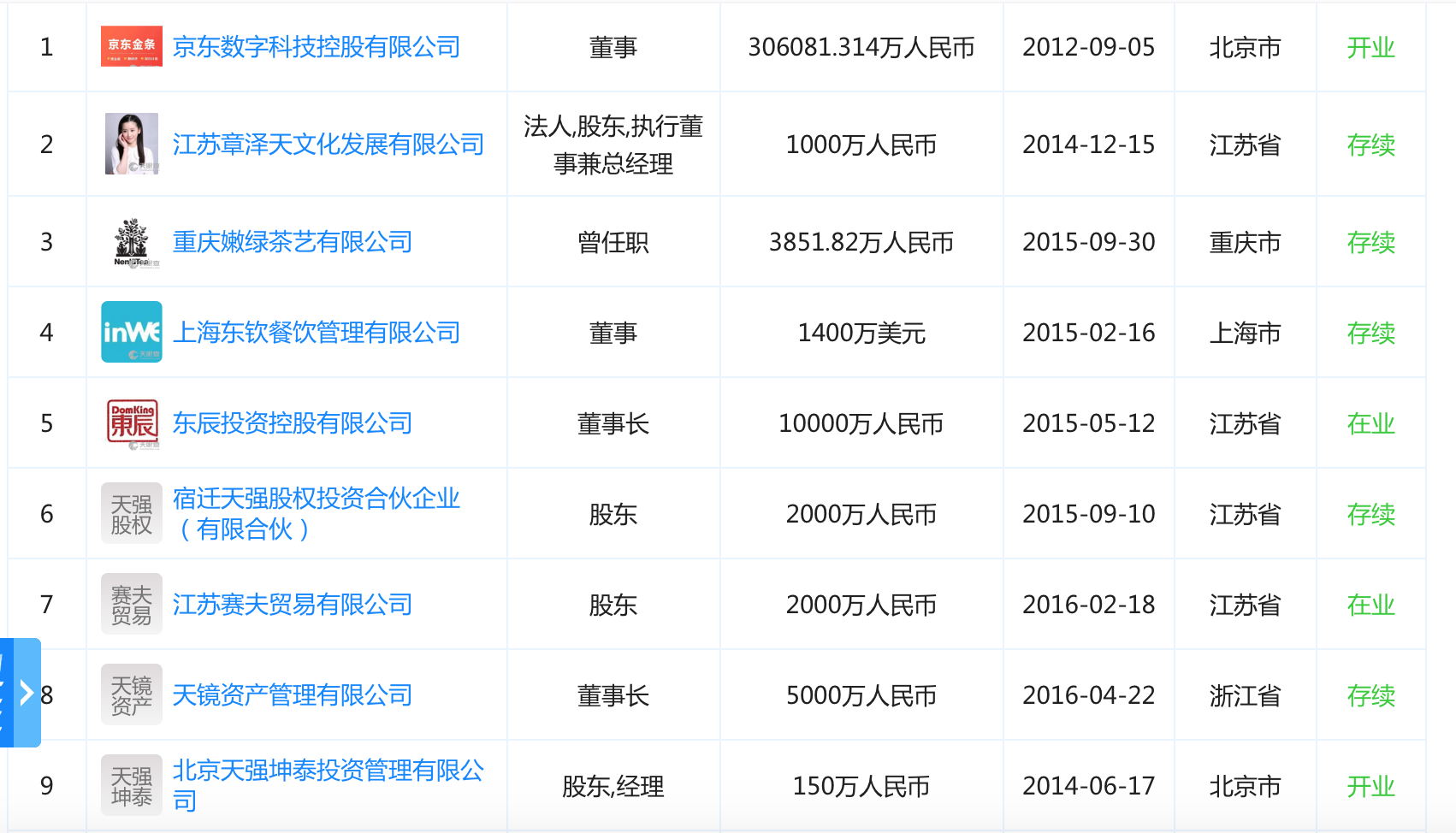
Task: Click the 天强坤泰 gray logo tile
Action: (132, 785)
